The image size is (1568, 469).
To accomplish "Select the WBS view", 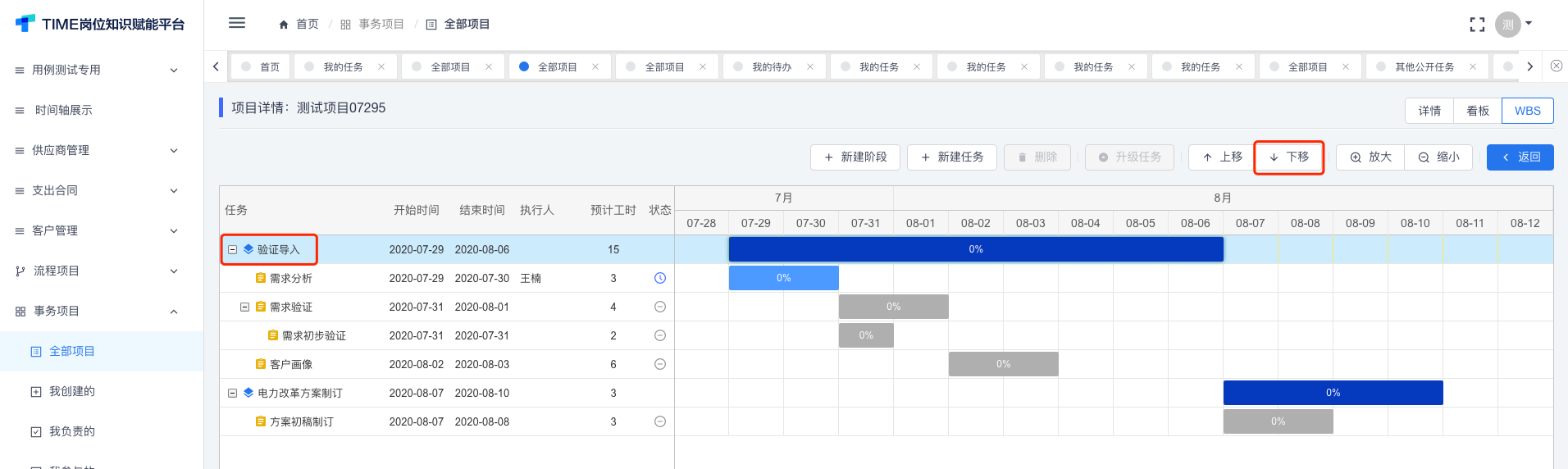I will [1527, 111].
